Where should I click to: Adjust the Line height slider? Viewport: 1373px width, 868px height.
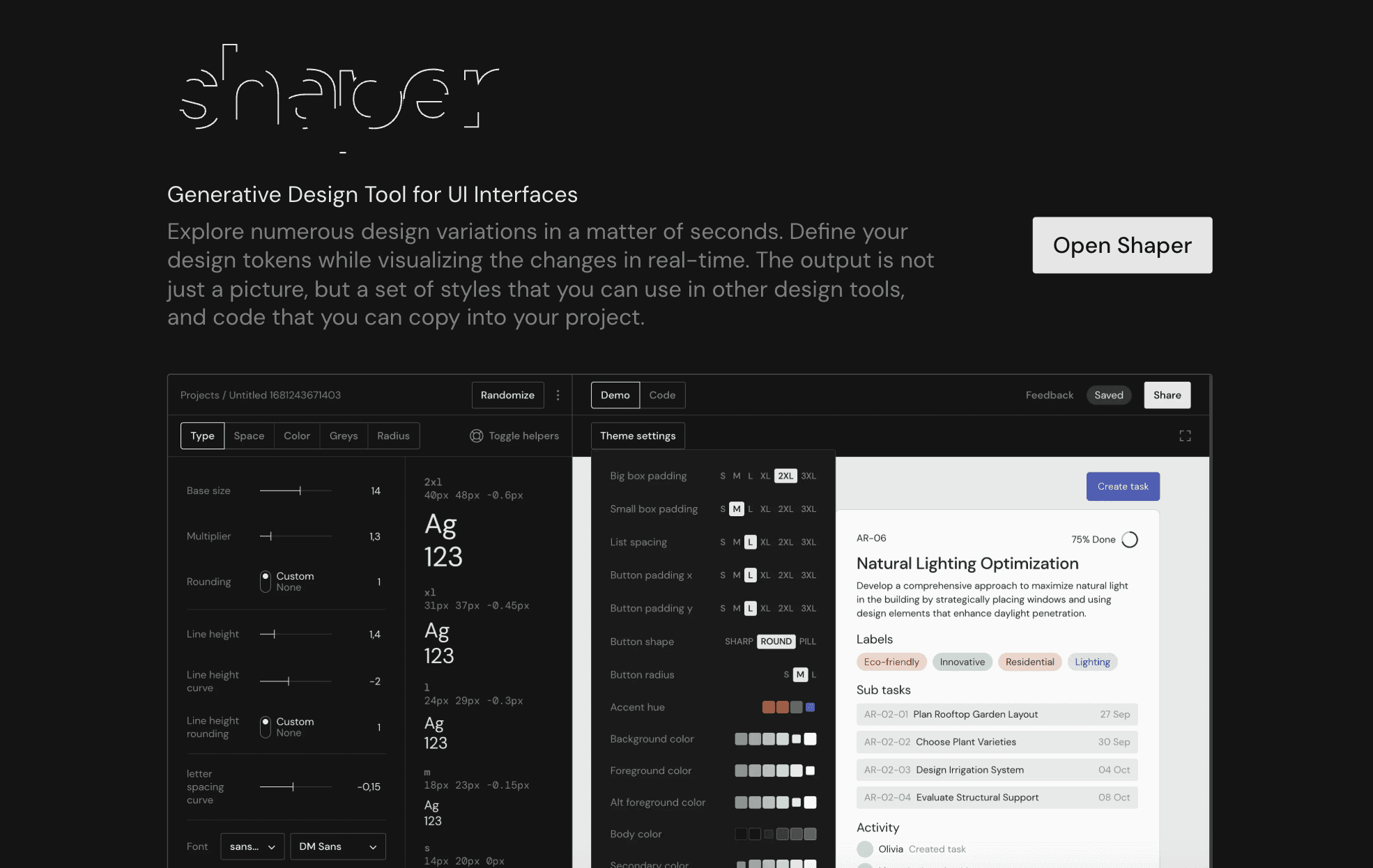(x=296, y=635)
